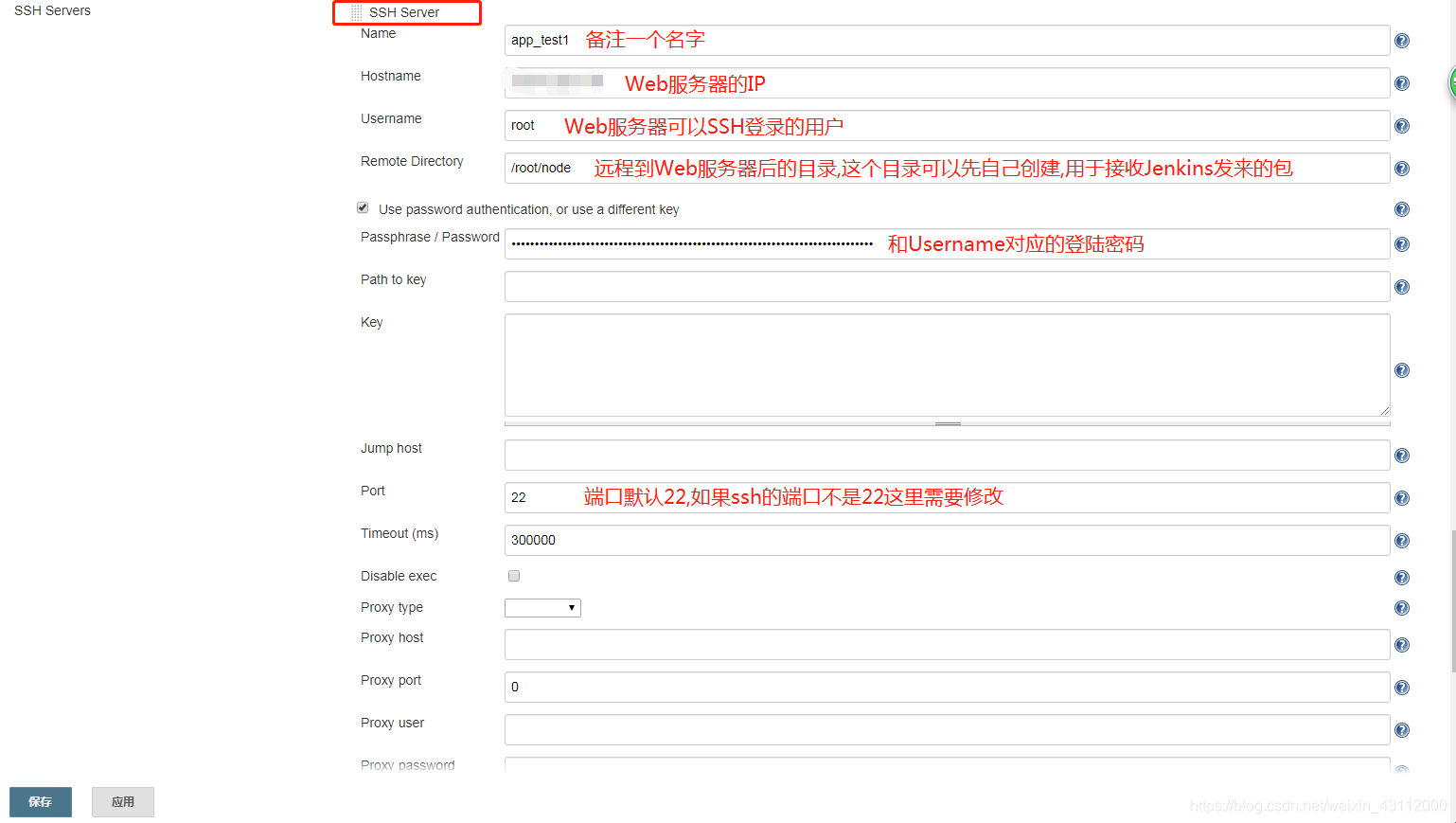This screenshot has width=1456, height=823.
Task: Open help for Disable exec option
Action: pos(1402,578)
